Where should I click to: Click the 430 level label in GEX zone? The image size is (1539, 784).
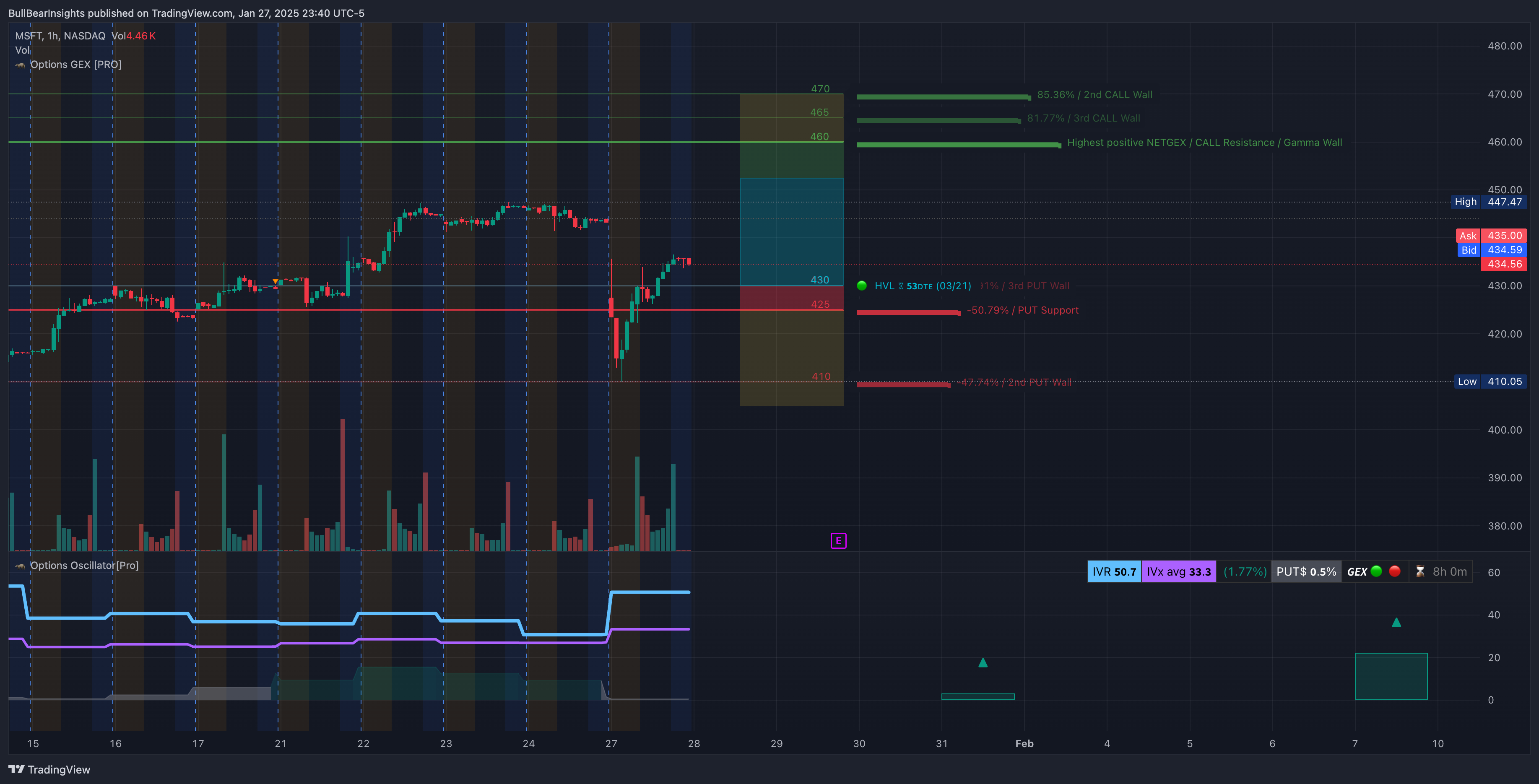(819, 280)
